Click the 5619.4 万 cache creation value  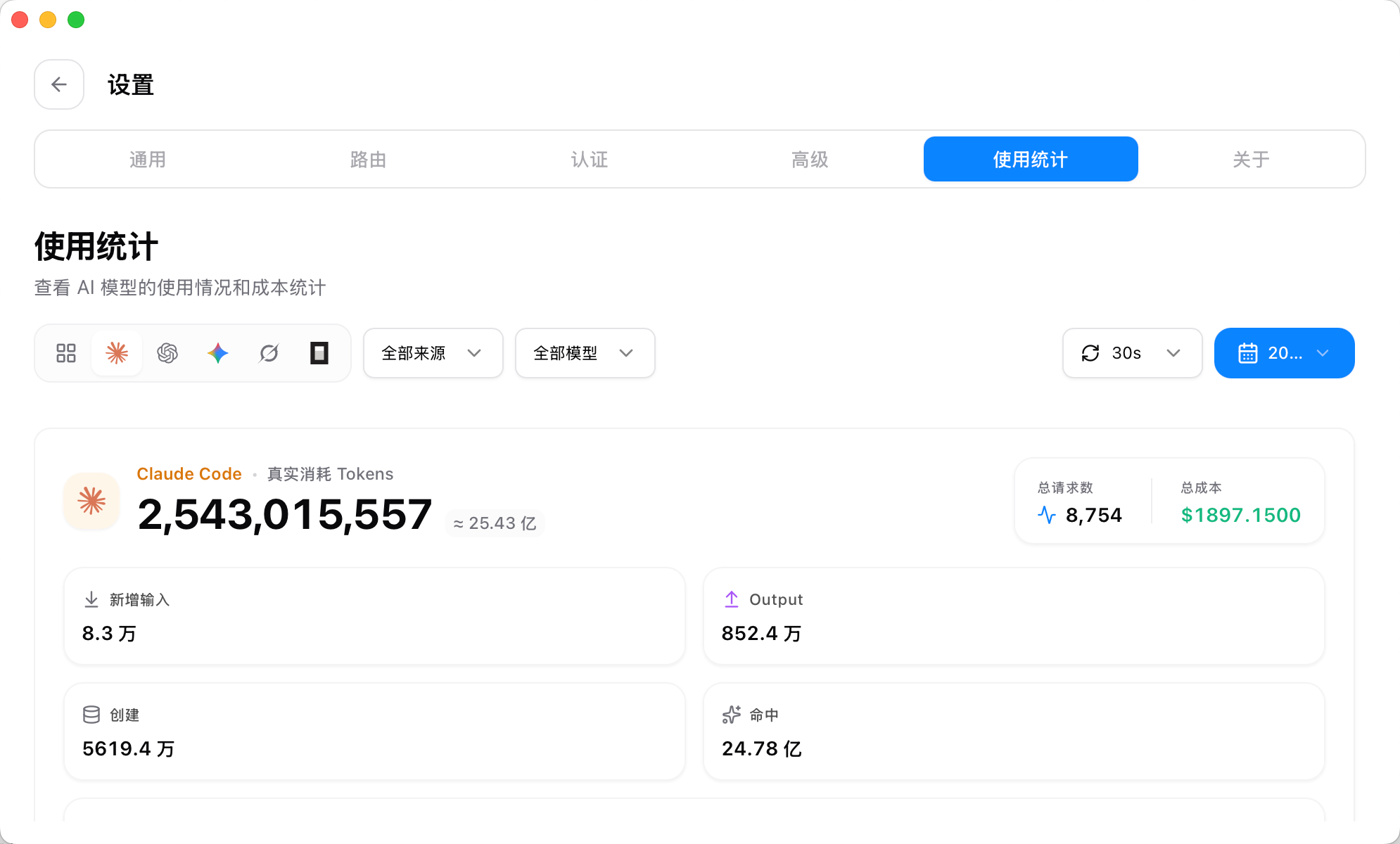pos(129,749)
